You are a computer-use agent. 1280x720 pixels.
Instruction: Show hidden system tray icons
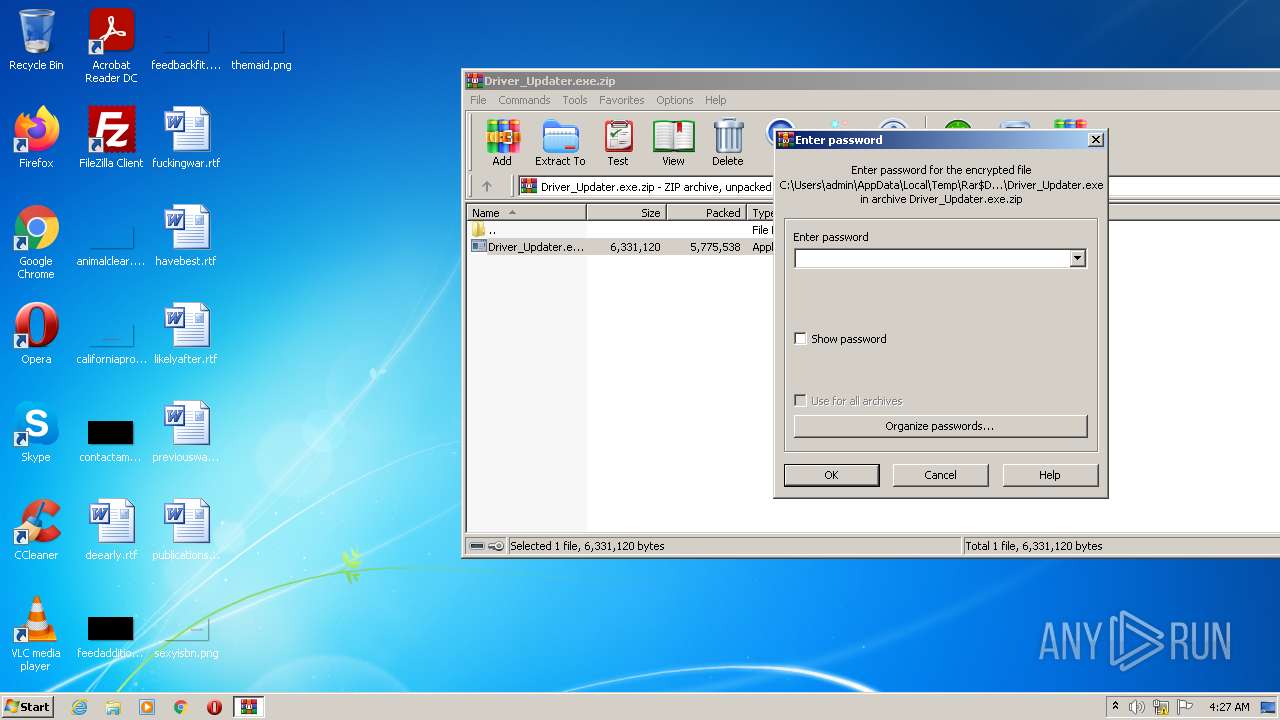[1115, 707]
